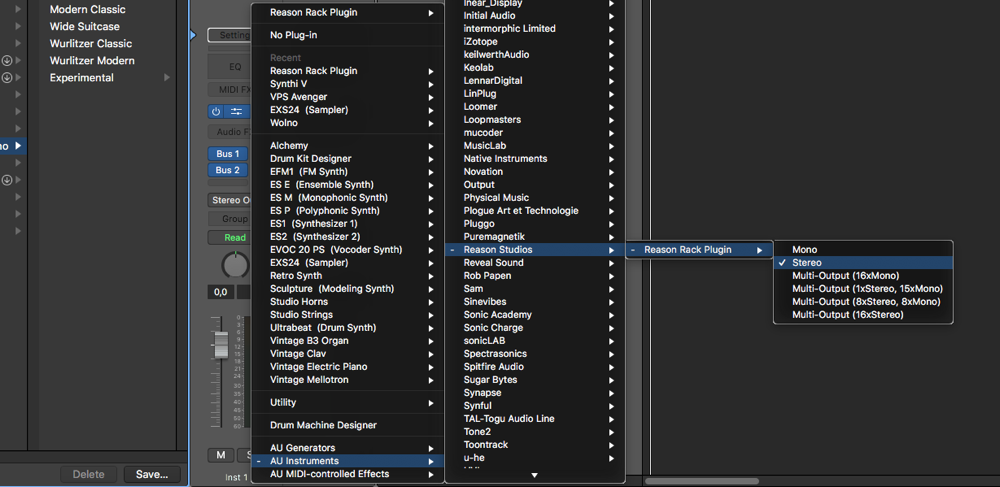Screen dimensions: 1000x487
Task: Click the download icon beside Wurlitzer Modern
Action: click(7, 61)
